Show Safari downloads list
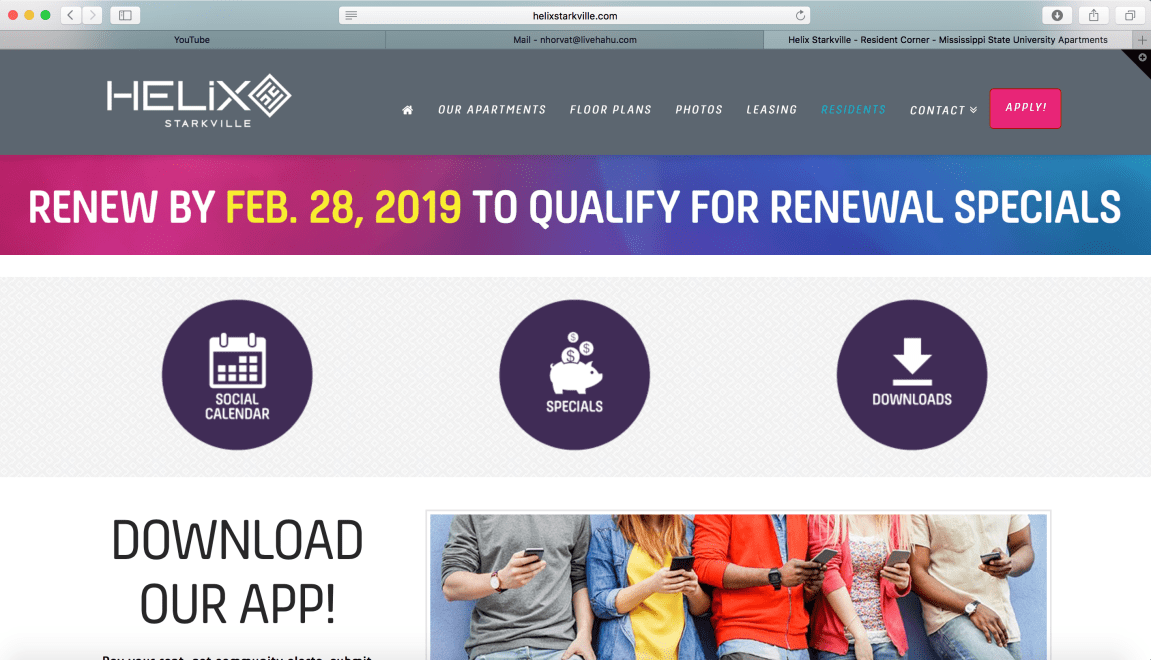 coord(1057,15)
